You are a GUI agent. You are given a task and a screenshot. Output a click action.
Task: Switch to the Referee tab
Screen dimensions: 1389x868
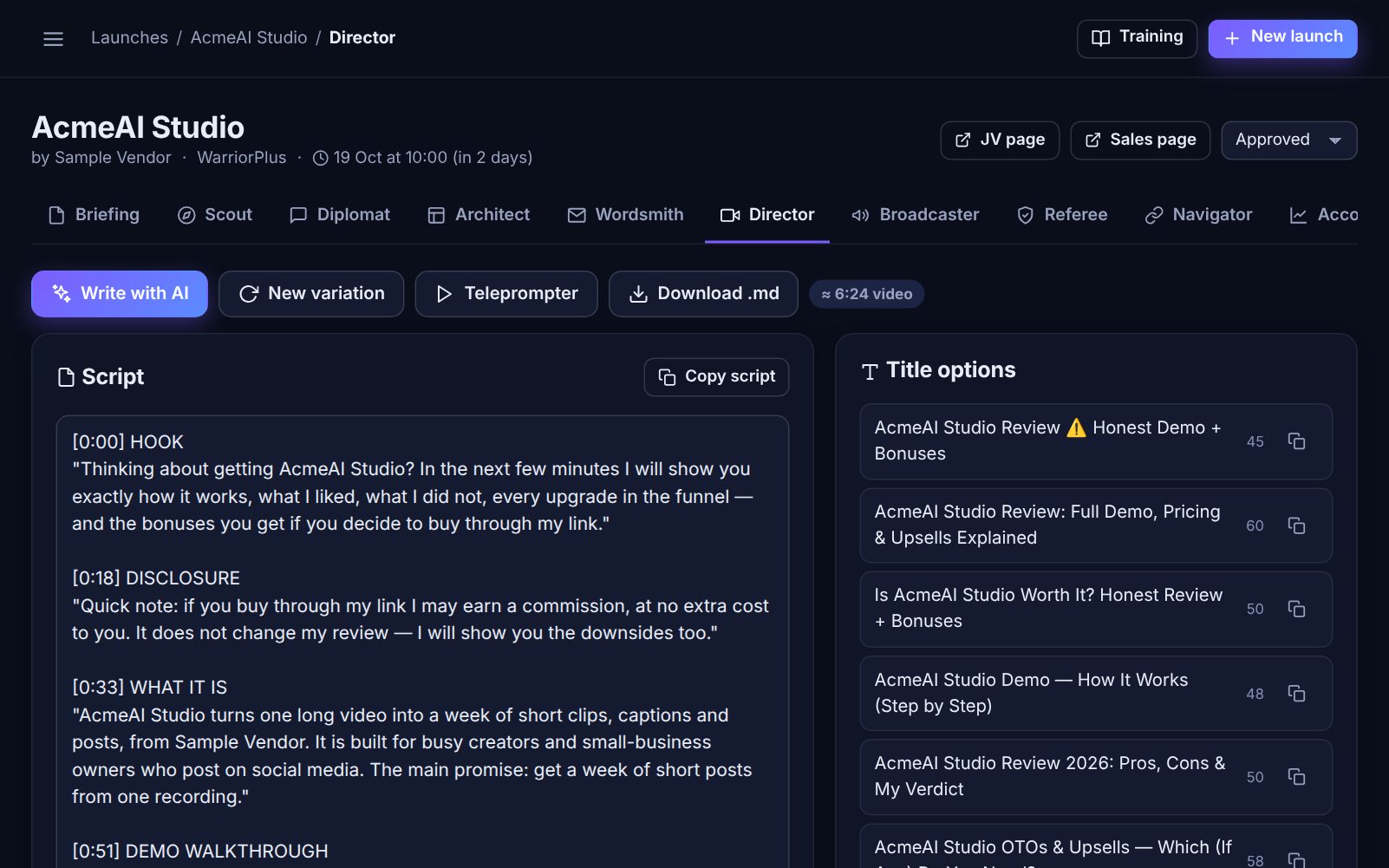(x=1062, y=215)
